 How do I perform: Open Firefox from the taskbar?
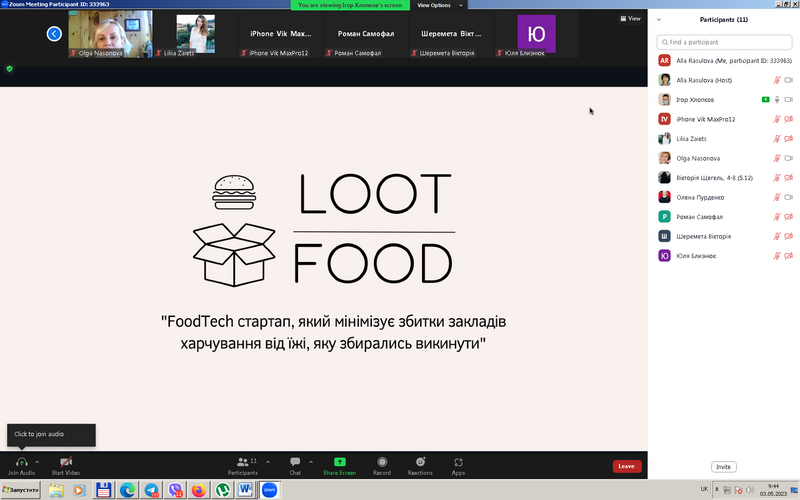click(199, 490)
